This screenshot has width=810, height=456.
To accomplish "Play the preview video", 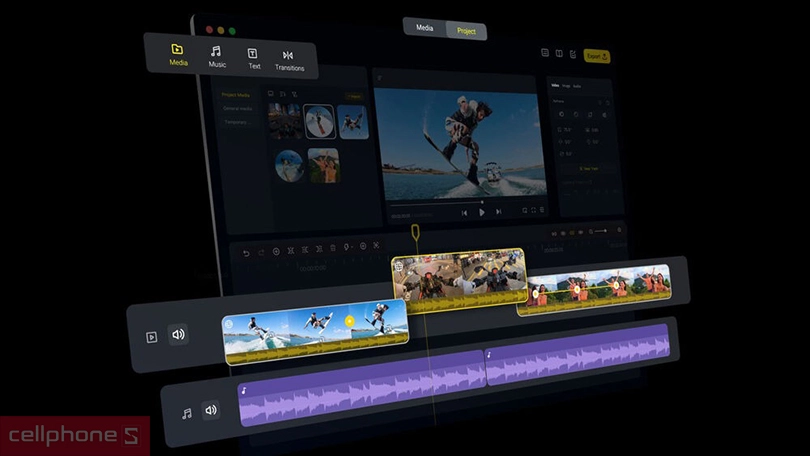I will pyautogui.click(x=482, y=212).
